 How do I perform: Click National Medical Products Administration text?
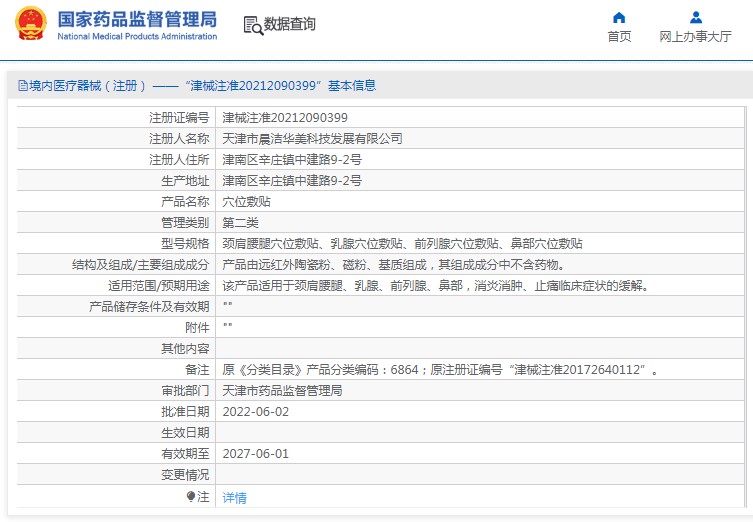[137, 36]
